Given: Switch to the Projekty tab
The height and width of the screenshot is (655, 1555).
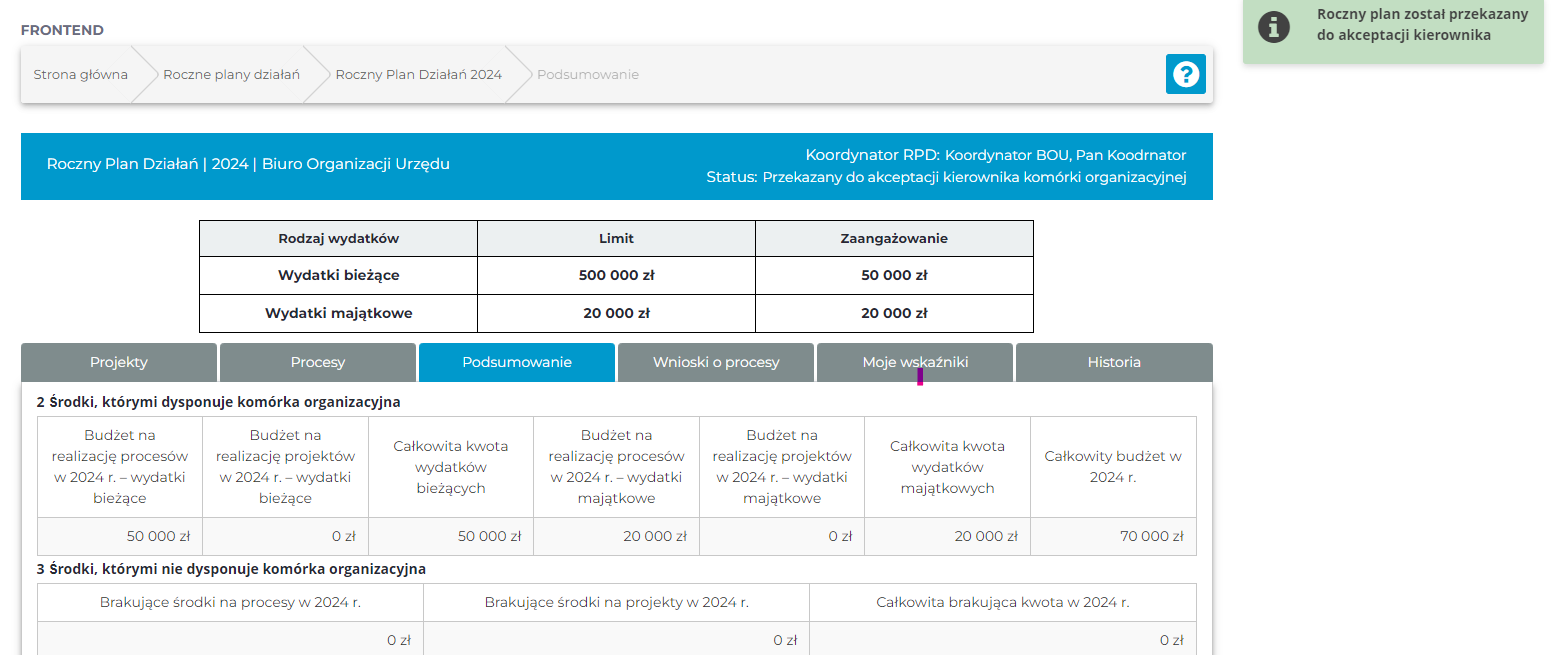Looking at the screenshot, I should point(119,362).
